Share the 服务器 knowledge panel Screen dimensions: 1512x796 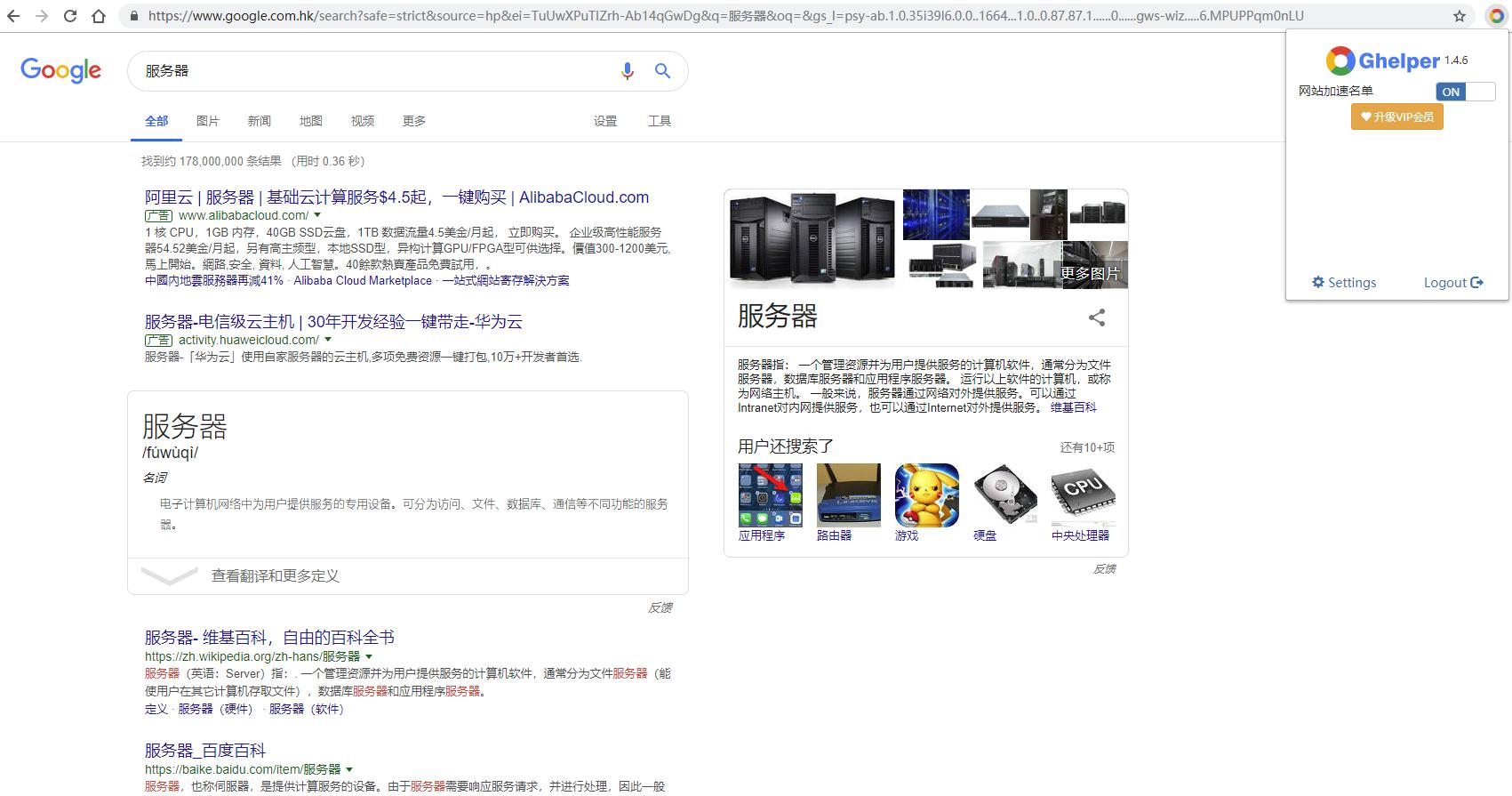pos(1097,318)
